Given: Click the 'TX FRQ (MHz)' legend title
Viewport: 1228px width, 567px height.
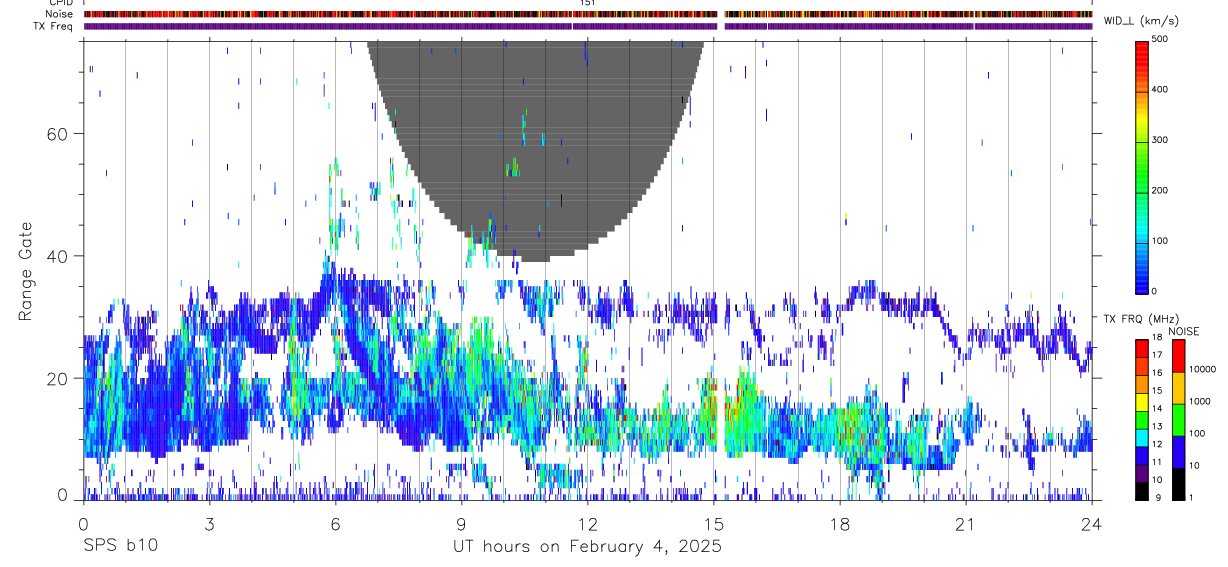Looking at the screenshot, I should tap(1140, 319).
